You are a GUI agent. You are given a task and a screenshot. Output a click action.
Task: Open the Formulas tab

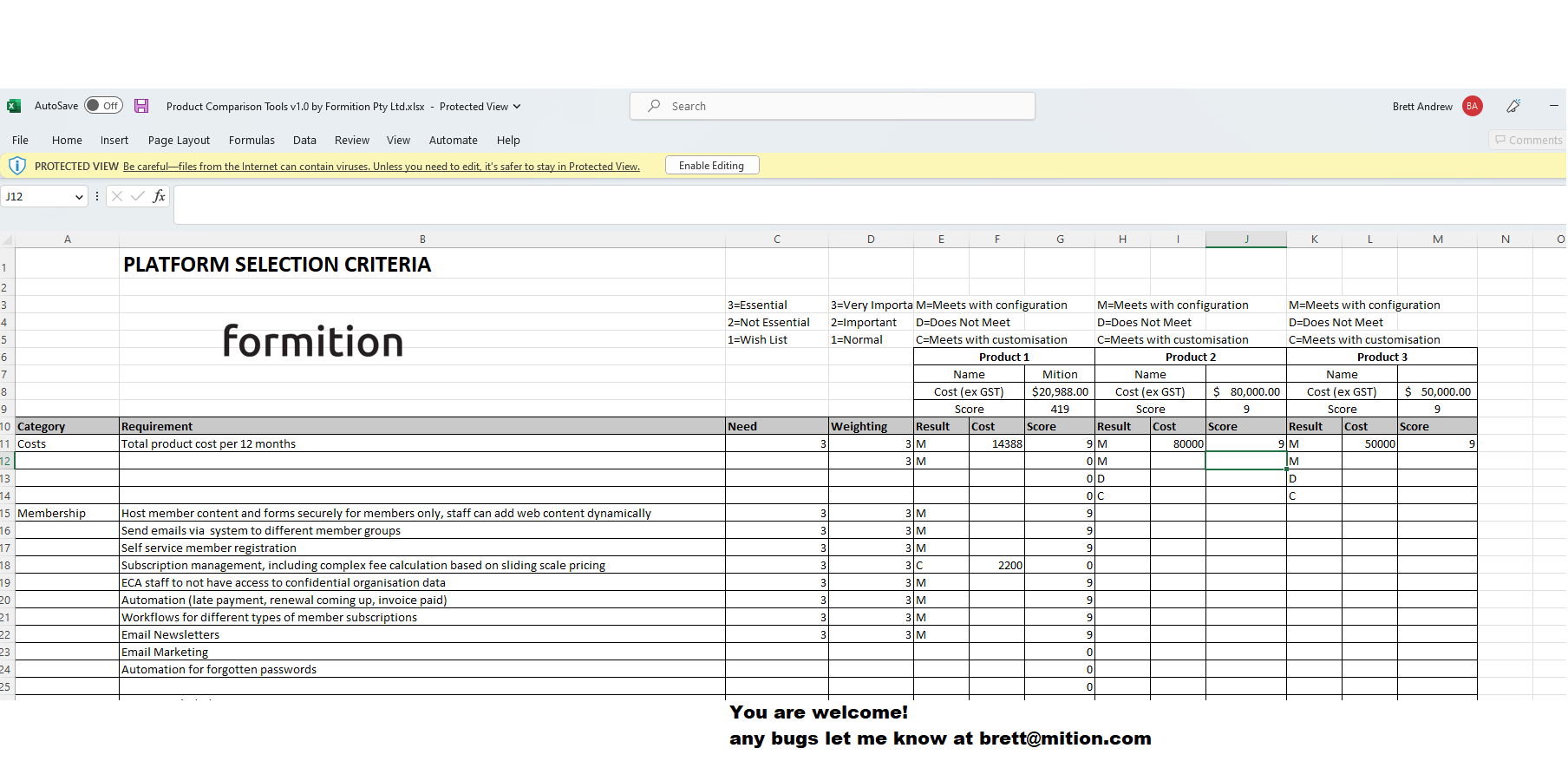(x=252, y=140)
